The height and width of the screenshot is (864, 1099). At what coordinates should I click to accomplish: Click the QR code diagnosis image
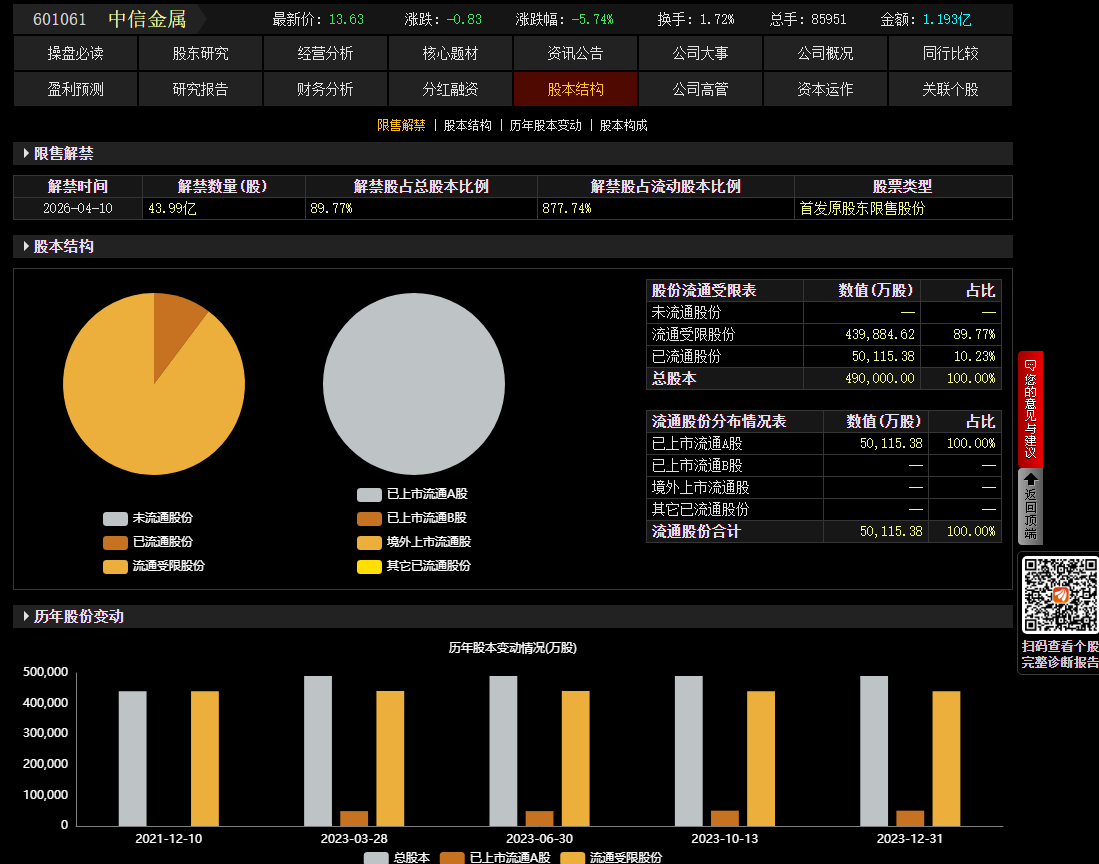[x=1060, y=595]
